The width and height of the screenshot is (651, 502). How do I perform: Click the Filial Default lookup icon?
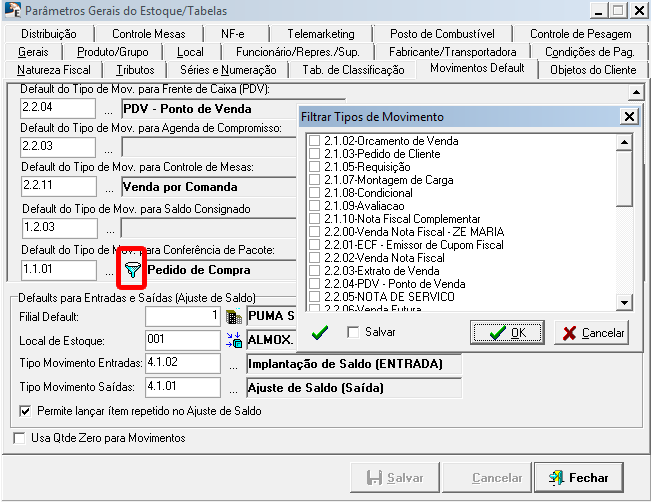[235, 317]
